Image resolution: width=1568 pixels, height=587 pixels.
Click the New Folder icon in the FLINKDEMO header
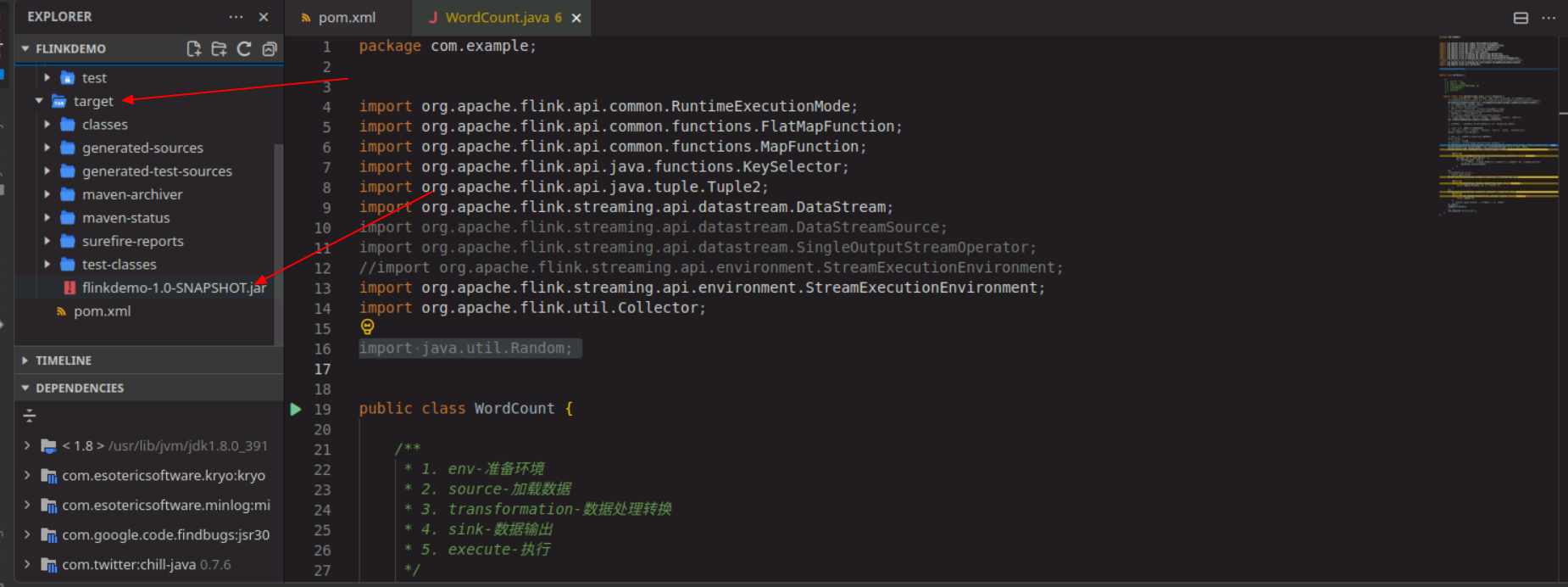[x=219, y=48]
